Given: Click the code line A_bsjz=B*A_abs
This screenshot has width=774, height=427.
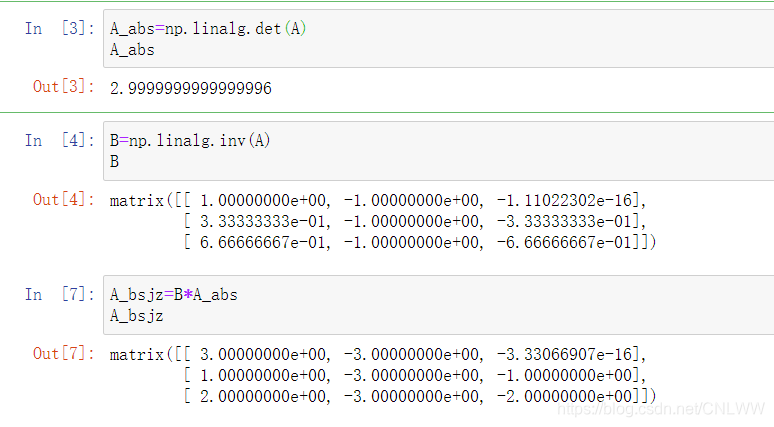Looking at the screenshot, I should point(174,295).
